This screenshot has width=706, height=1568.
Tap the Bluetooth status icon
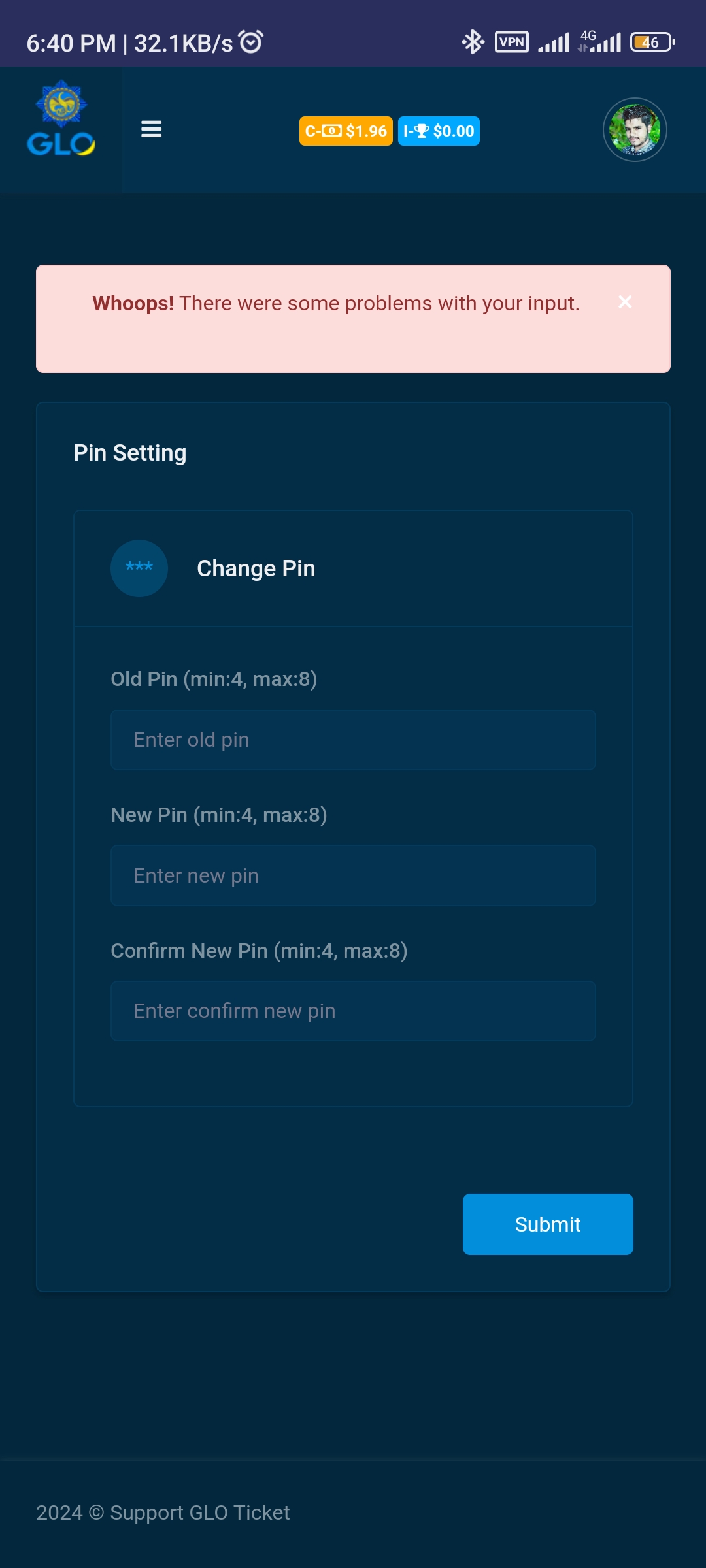pyautogui.click(x=473, y=42)
